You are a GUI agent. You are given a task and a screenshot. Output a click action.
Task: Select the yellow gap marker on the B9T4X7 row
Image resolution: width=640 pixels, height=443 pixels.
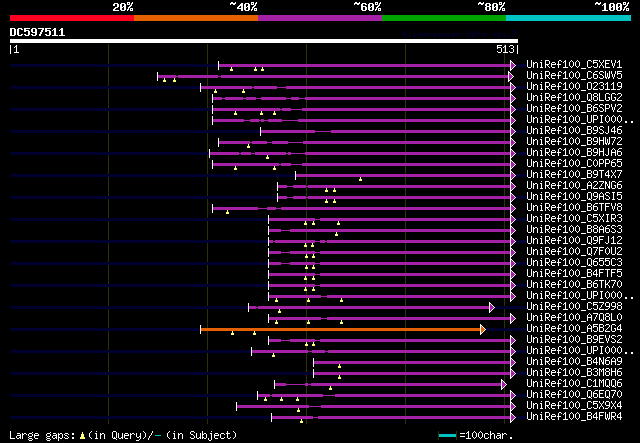tap(360, 179)
